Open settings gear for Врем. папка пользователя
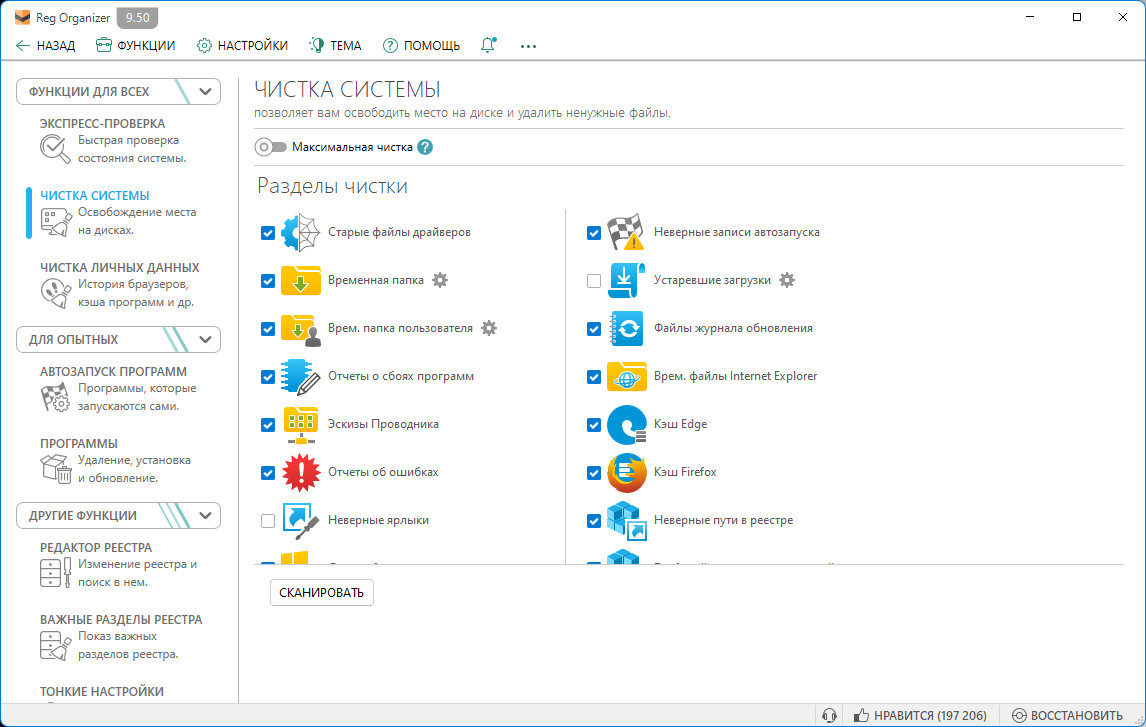This screenshot has height=727, width=1146. [x=489, y=328]
